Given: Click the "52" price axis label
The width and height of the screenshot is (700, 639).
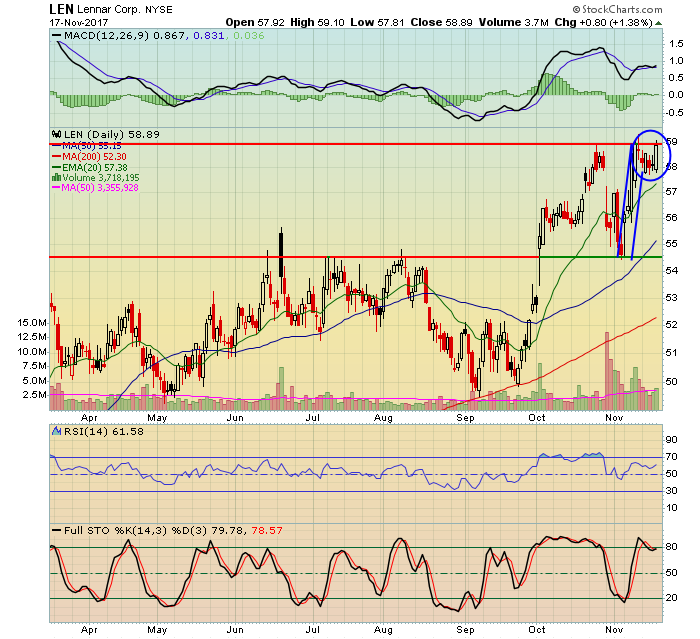Looking at the screenshot, I should (x=671, y=325).
